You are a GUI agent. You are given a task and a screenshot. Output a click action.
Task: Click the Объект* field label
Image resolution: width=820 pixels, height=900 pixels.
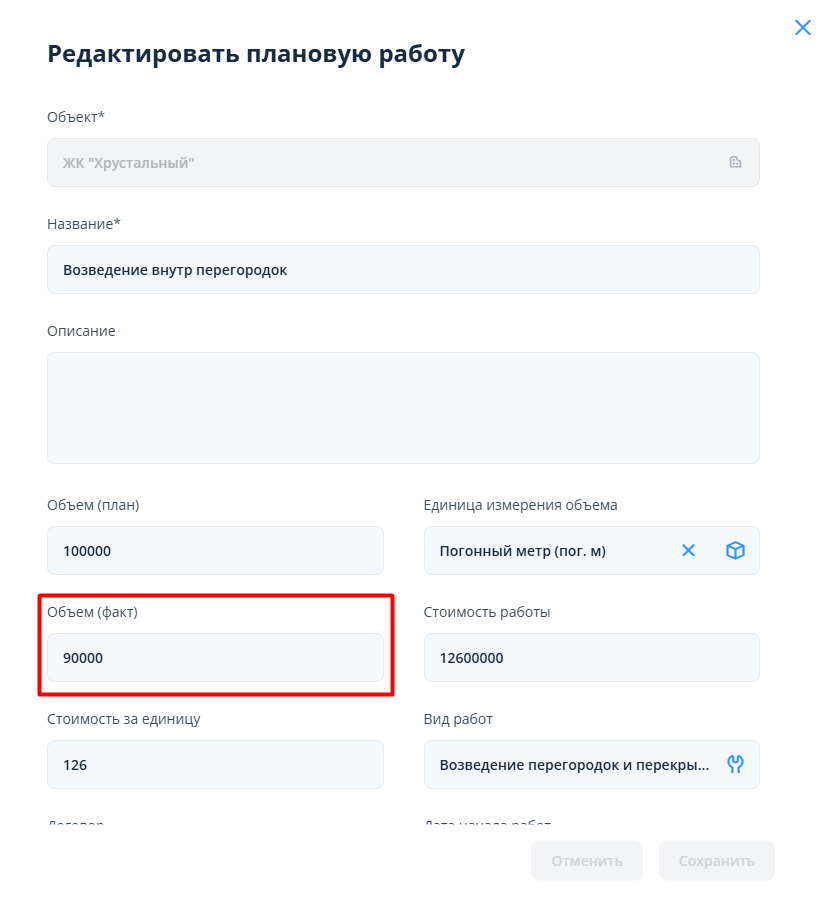point(76,117)
